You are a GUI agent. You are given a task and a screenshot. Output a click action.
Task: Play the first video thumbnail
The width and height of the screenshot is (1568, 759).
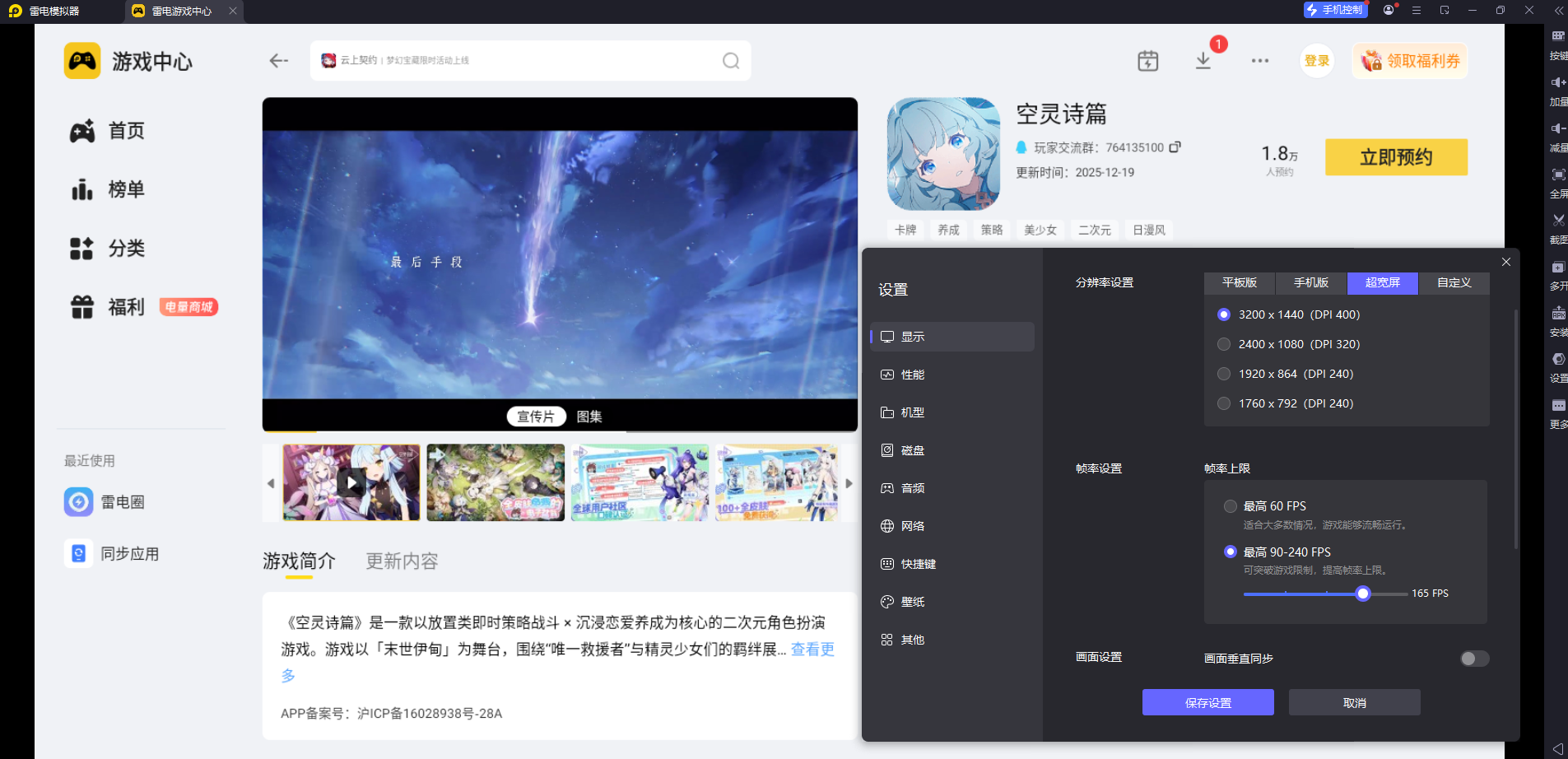(x=351, y=483)
